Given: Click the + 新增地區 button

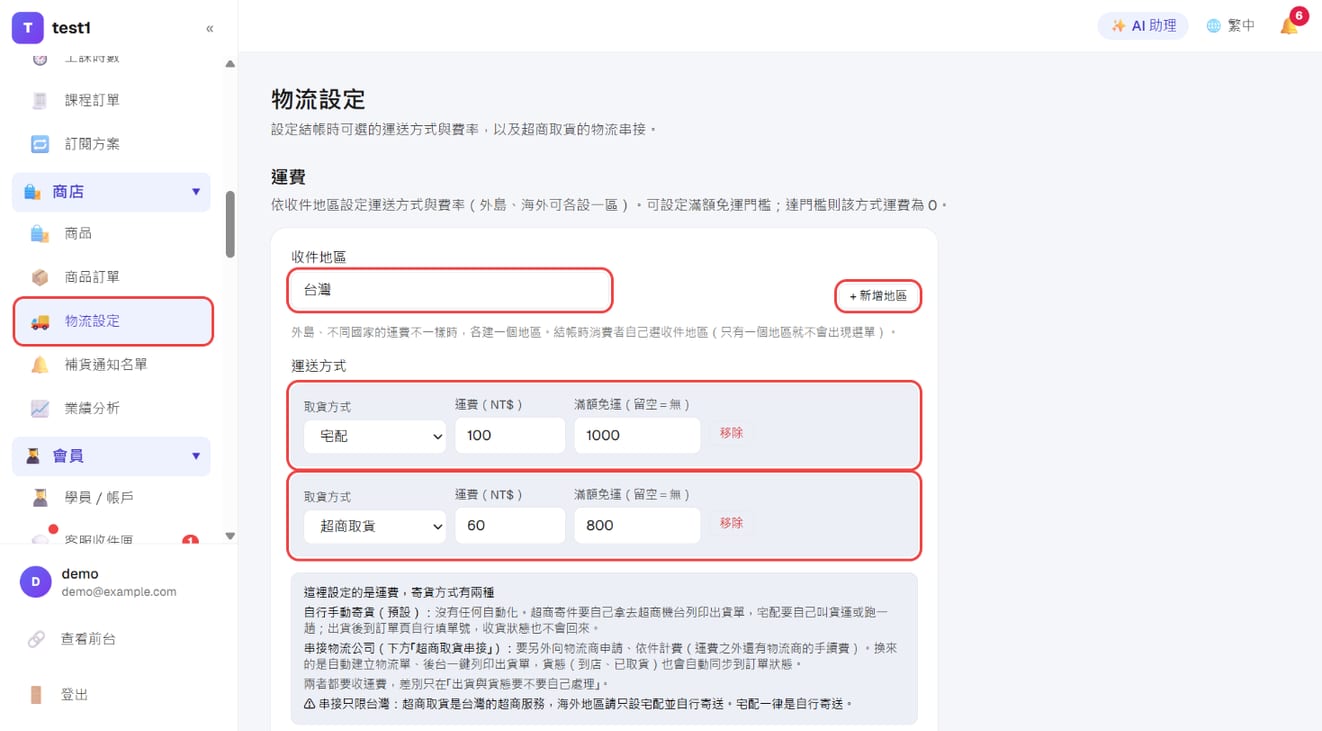Looking at the screenshot, I should tap(878, 296).
